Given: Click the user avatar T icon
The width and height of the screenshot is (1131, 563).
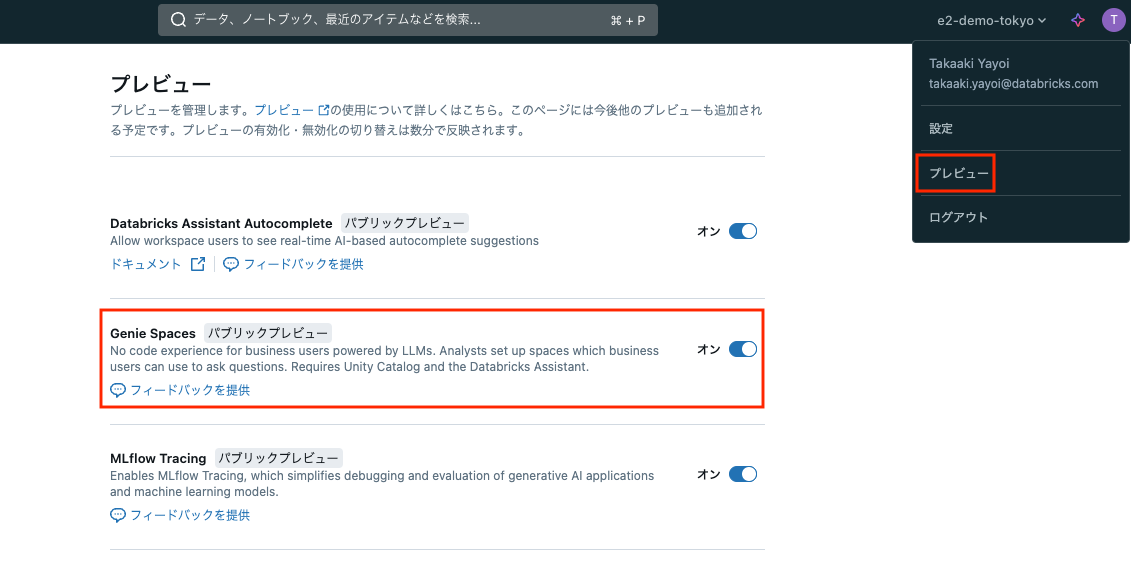Looking at the screenshot, I should pos(1113,20).
